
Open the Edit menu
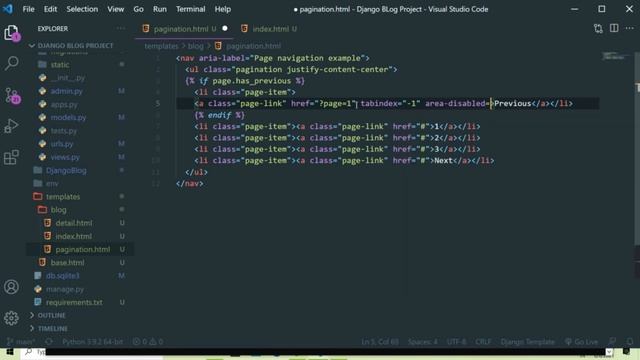(x=51, y=9)
